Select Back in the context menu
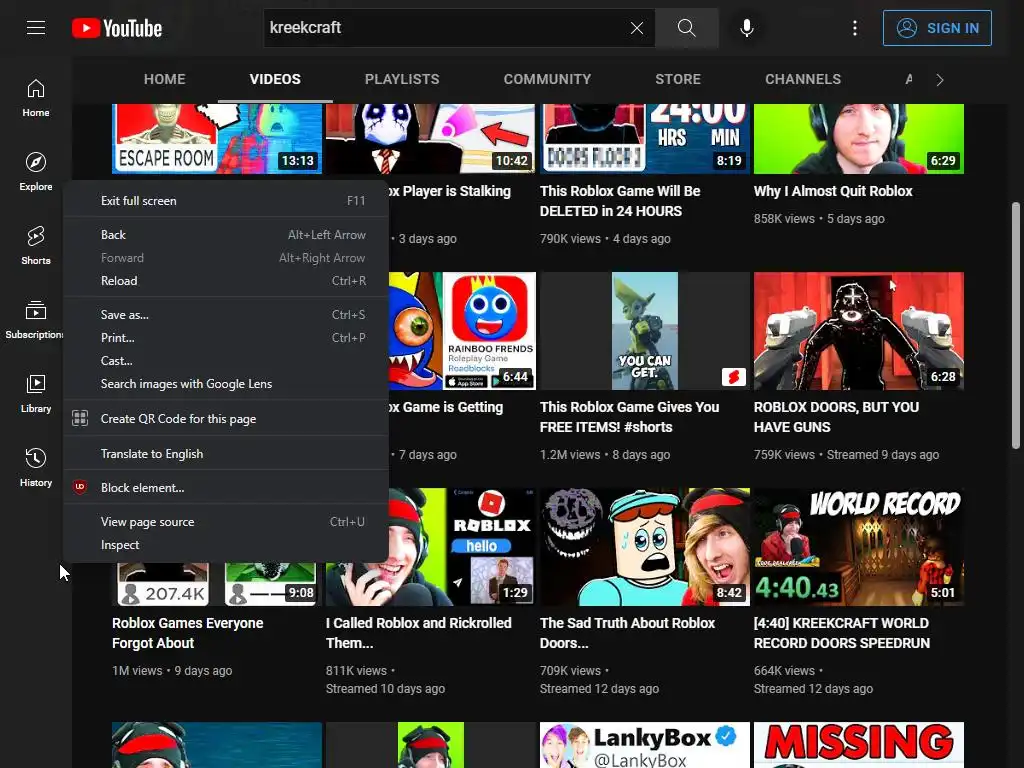Viewport: 1024px width, 768px height. pos(226,234)
